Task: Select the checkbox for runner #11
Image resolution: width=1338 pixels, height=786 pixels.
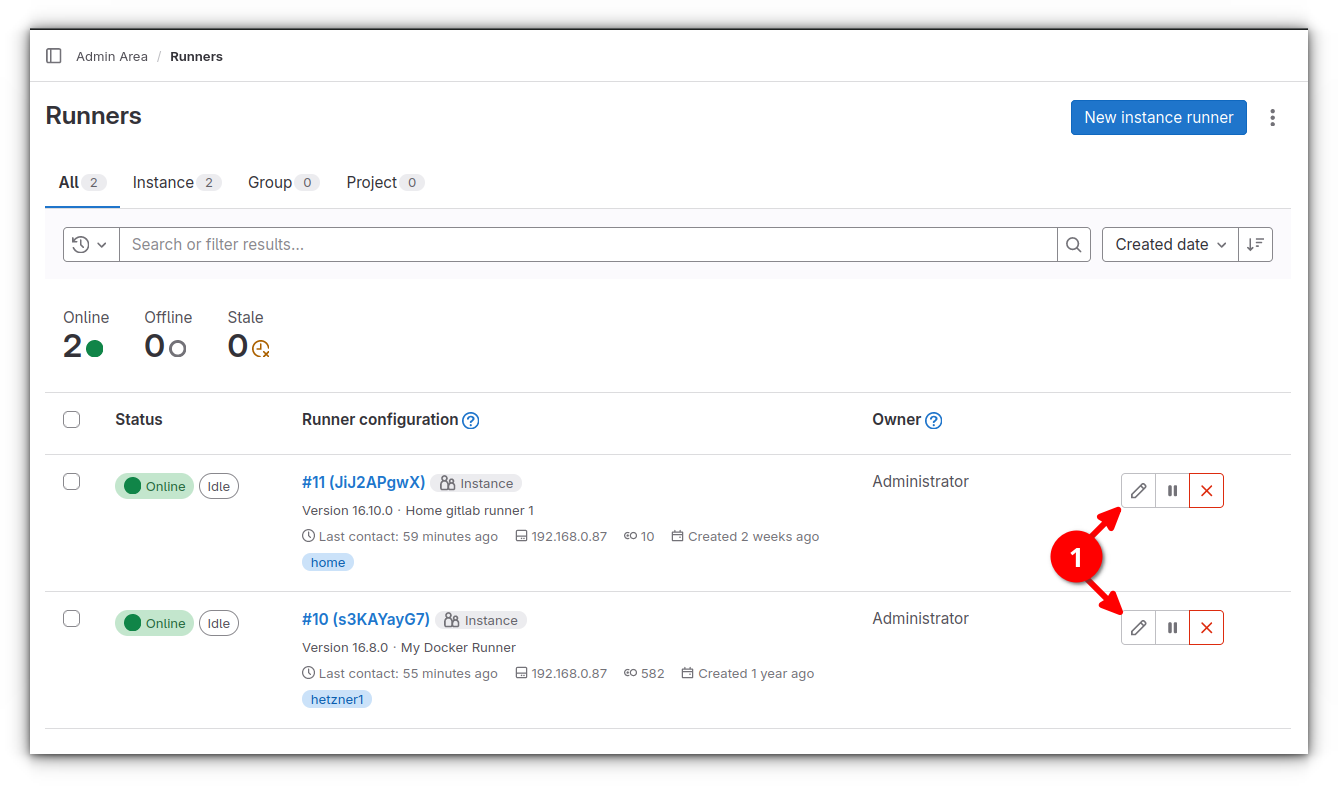Action: pyautogui.click(x=71, y=481)
